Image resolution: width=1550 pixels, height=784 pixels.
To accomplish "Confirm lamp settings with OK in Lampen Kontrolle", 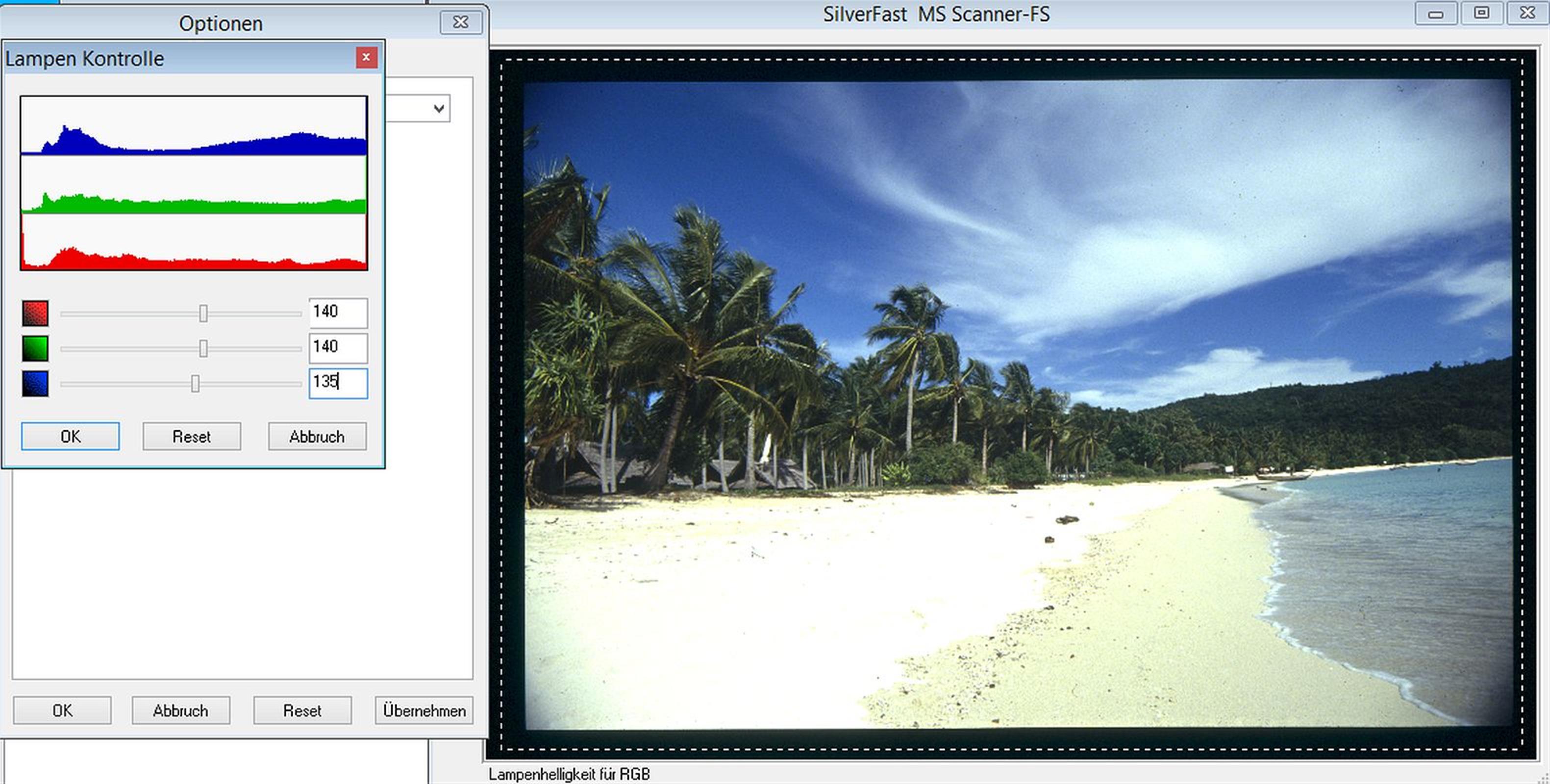I will tap(71, 436).
